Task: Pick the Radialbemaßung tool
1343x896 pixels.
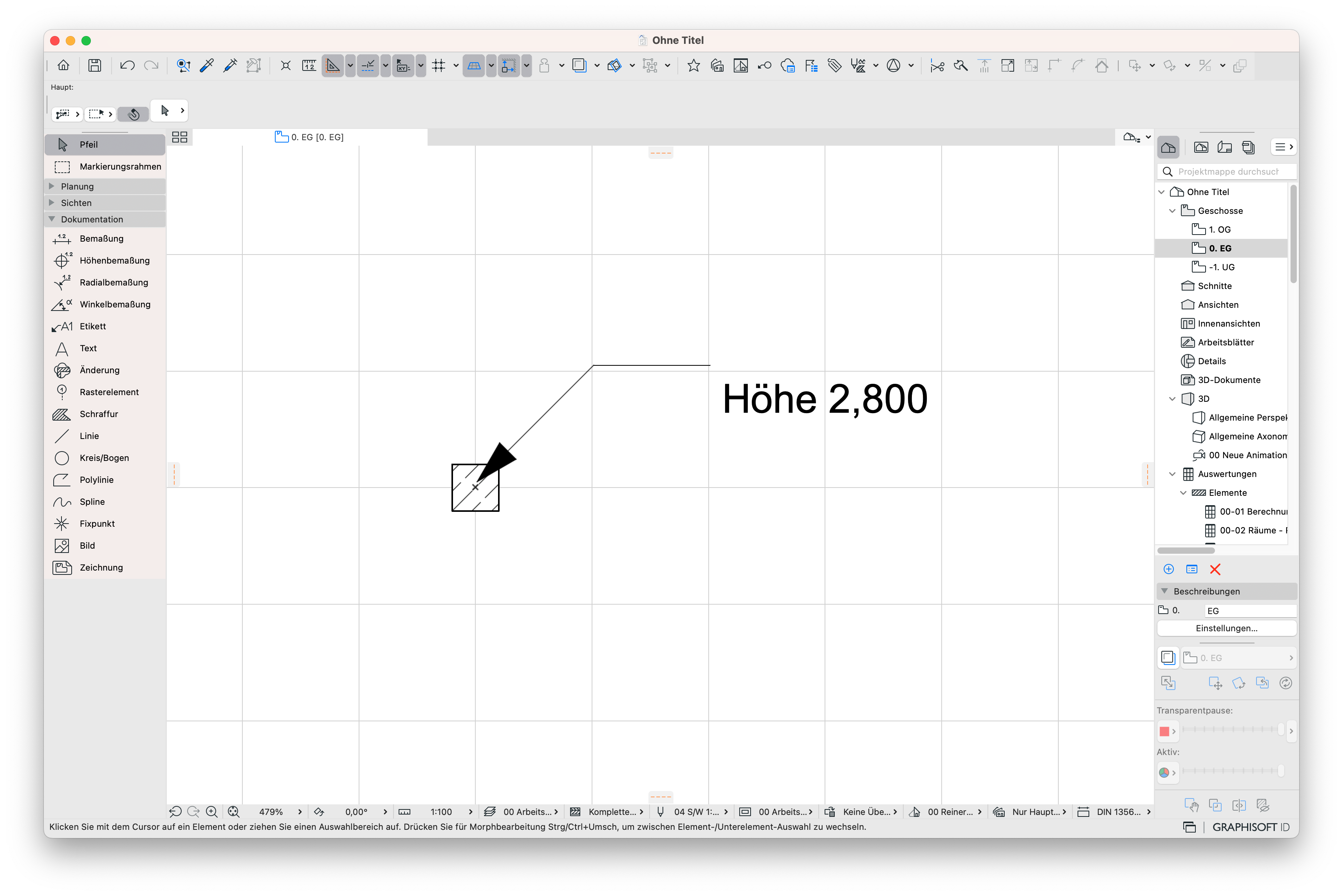Action: tap(105, 282)
